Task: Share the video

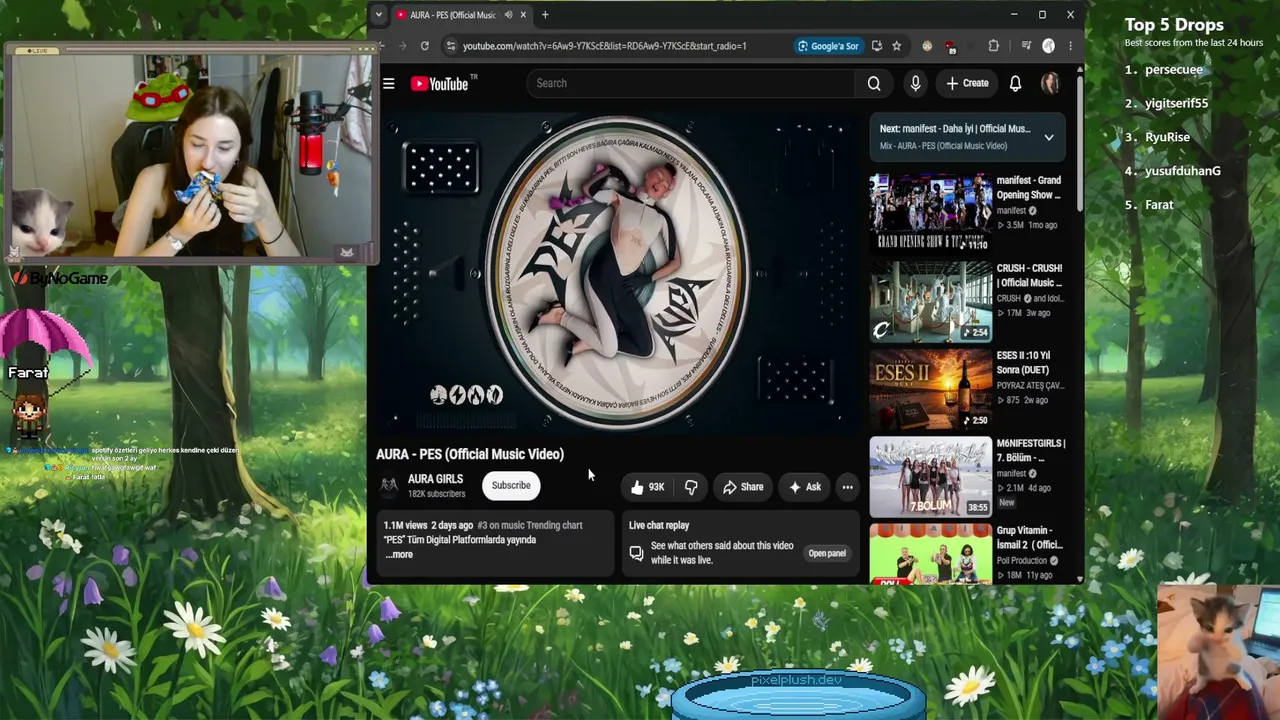Action: [743, 487]
